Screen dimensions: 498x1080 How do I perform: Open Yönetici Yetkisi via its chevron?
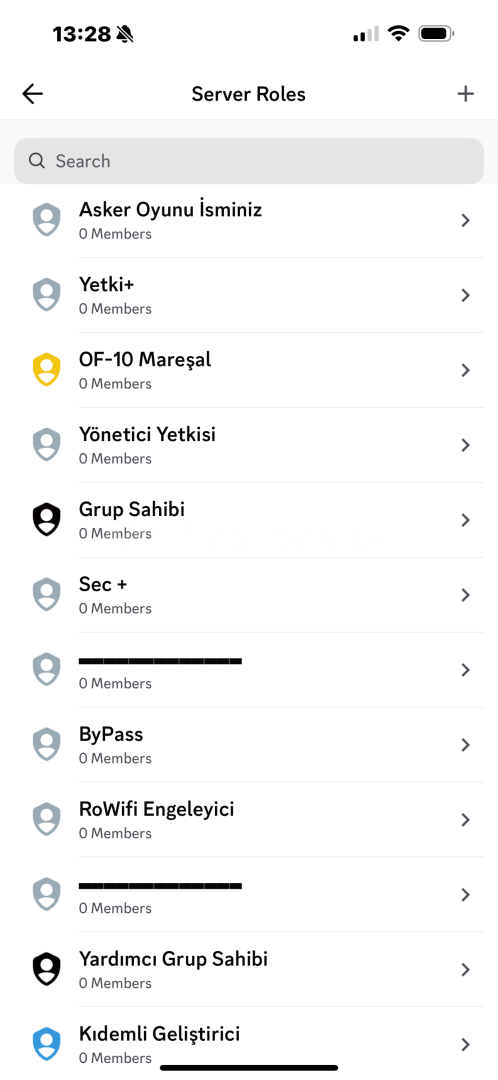coord(466,445)
